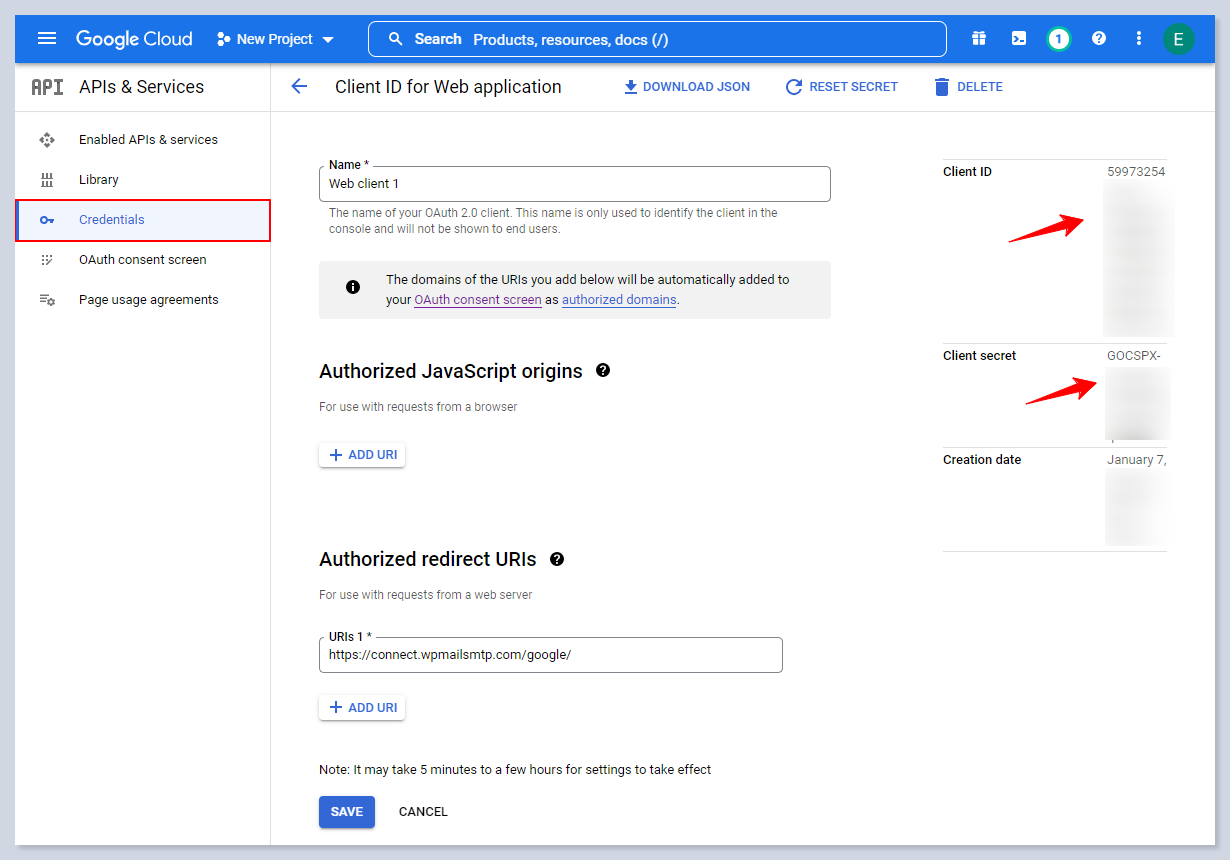Select Credentials in the sidebar
Image resolution: width=1230 pixels, height=860 pixels.
(x=143, y=220)
